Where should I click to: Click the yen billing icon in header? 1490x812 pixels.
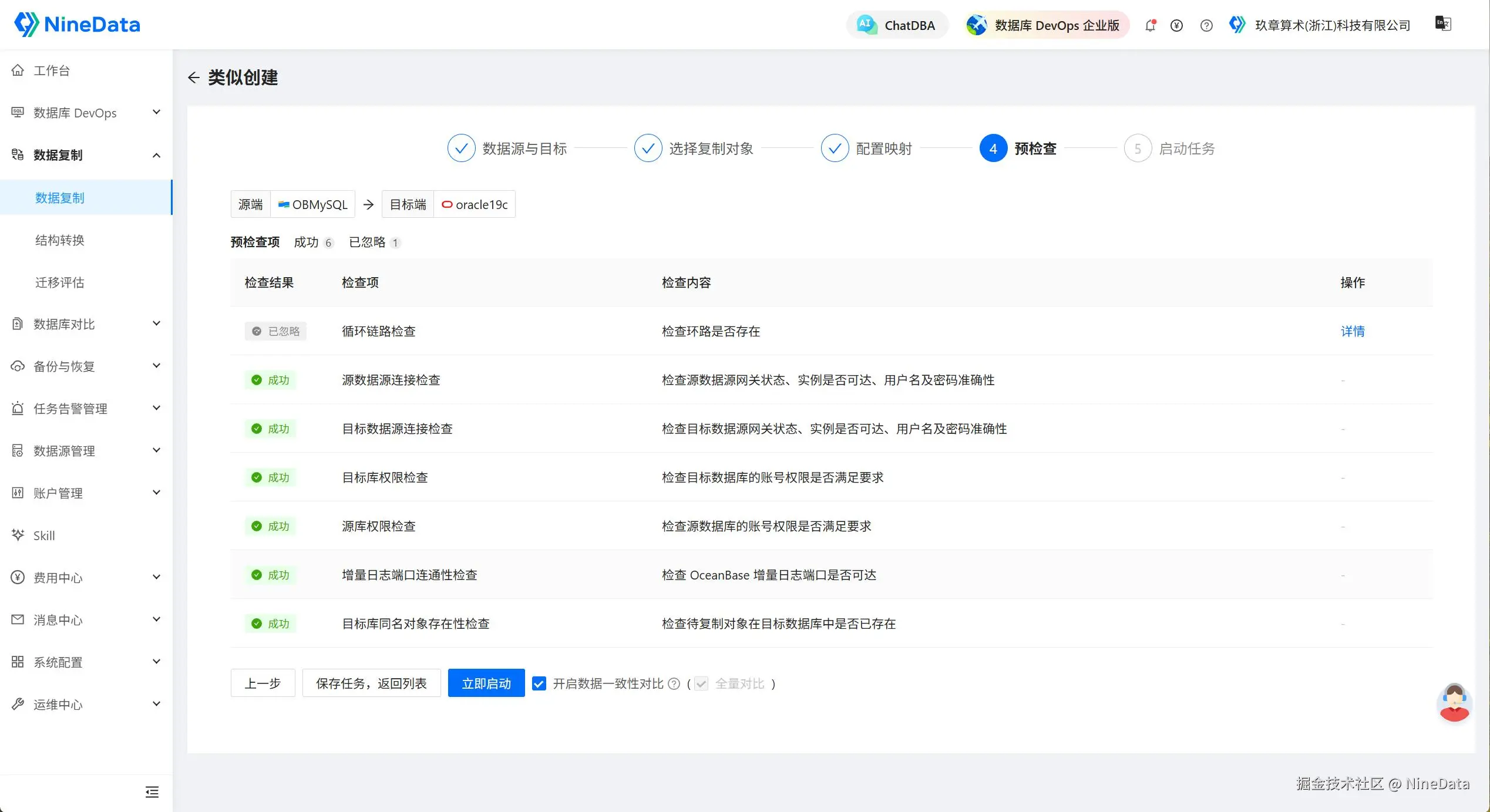pyautogui.click(x=1176, y=25)
